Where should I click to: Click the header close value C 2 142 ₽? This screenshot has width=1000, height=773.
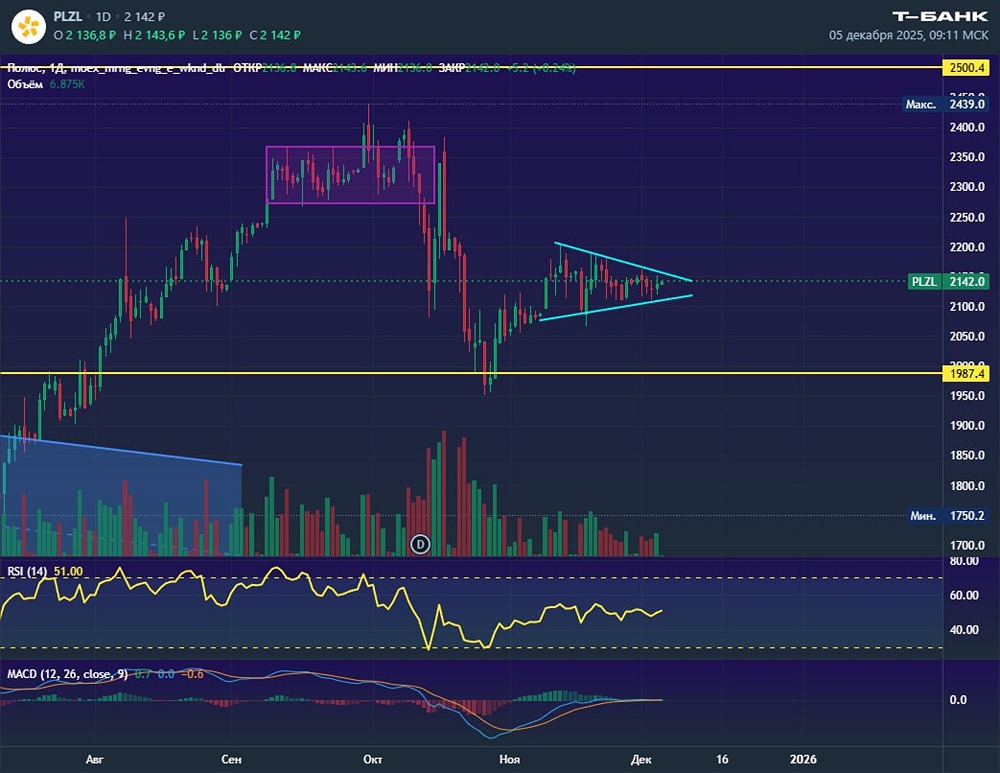pyautogui.click(x=275, y=35)
